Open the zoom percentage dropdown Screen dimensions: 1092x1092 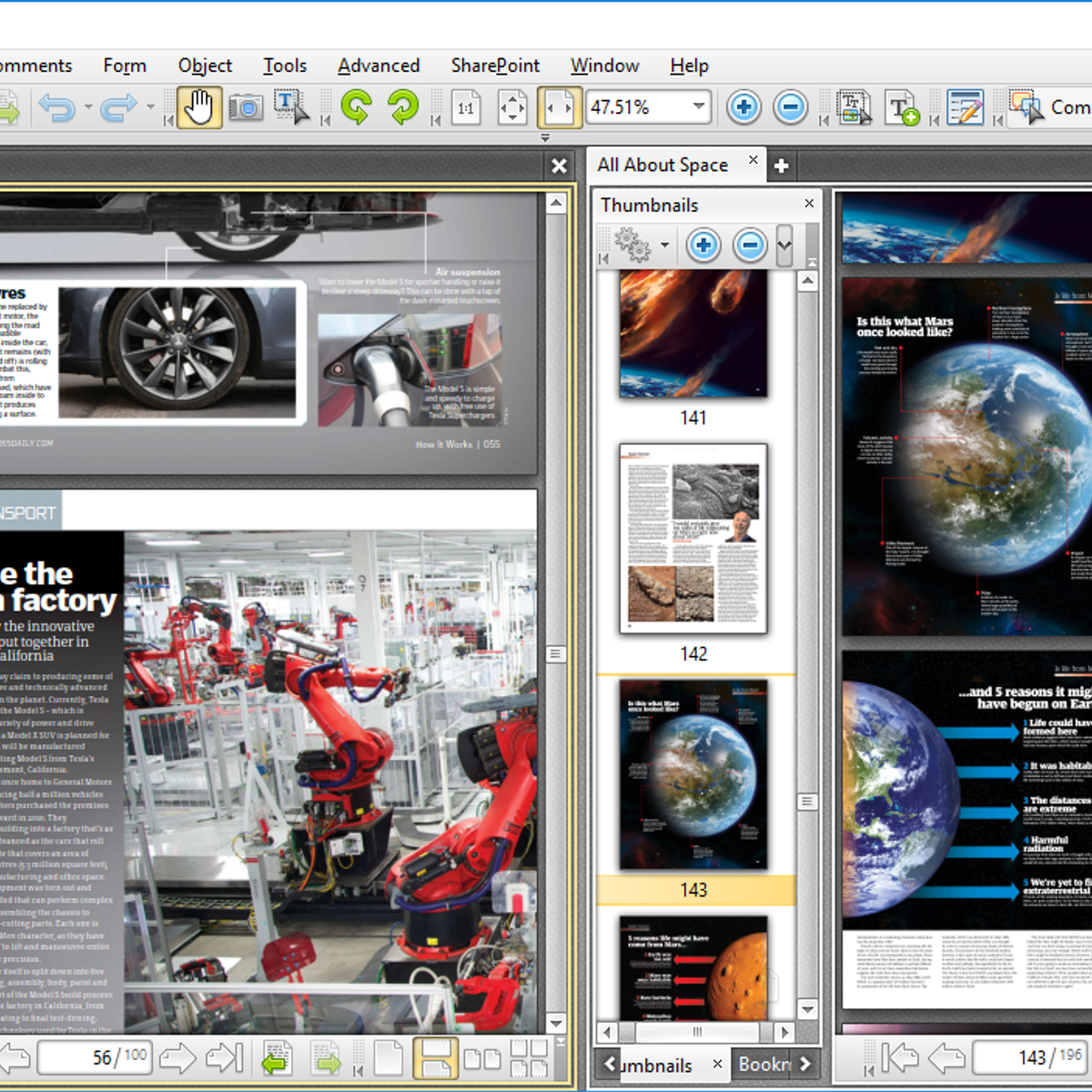click(697, 107)
